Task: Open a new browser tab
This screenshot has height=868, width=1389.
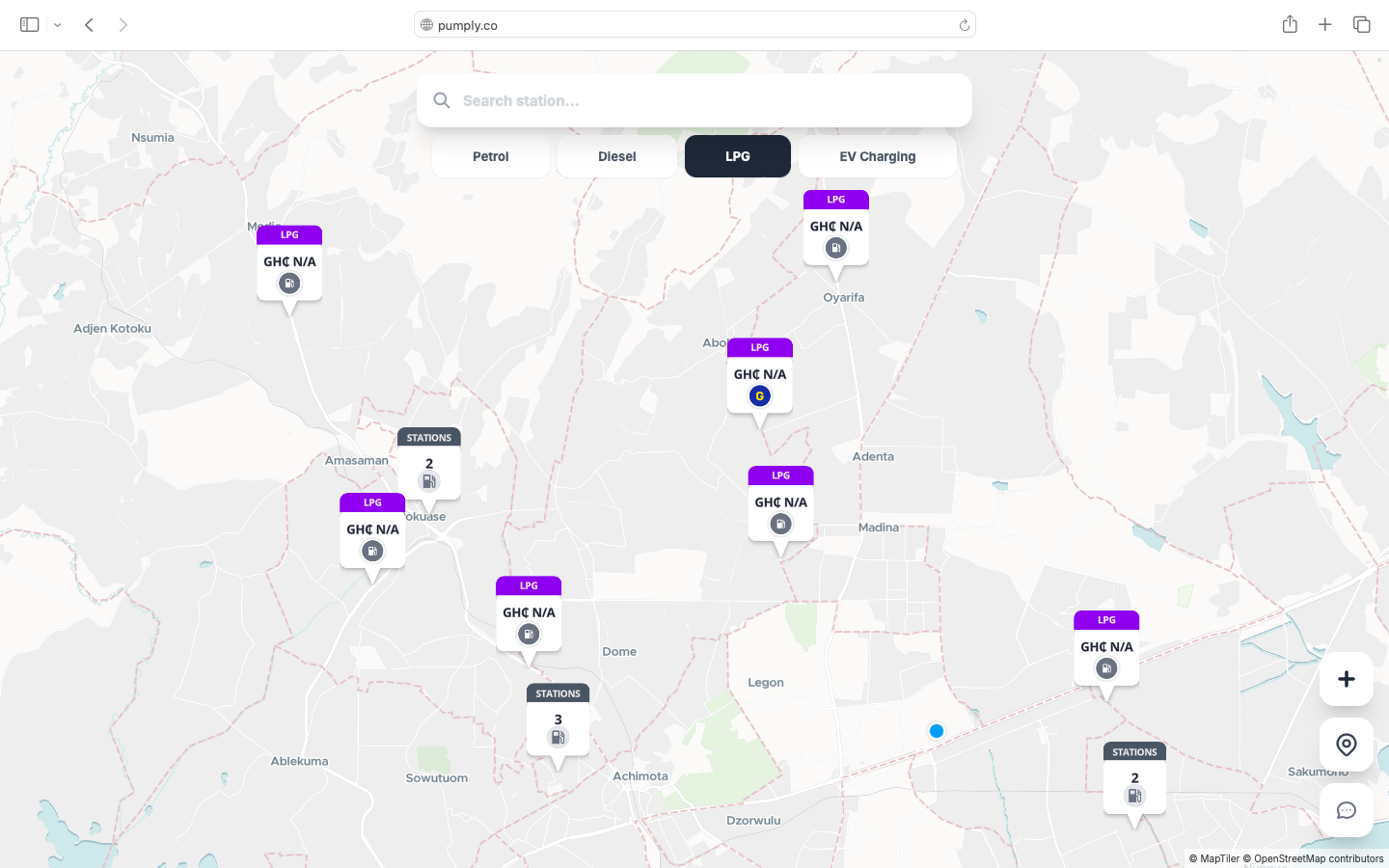Action: click(x=1324, y=24)
